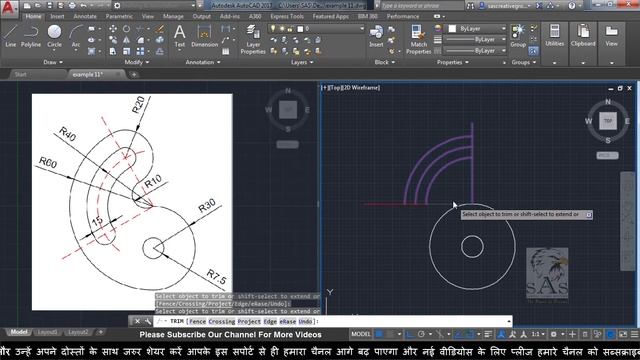This screenshot has height=360, width=640.
Task: Toggle lineweight display in status bar
Action: [x=488, y=334]
